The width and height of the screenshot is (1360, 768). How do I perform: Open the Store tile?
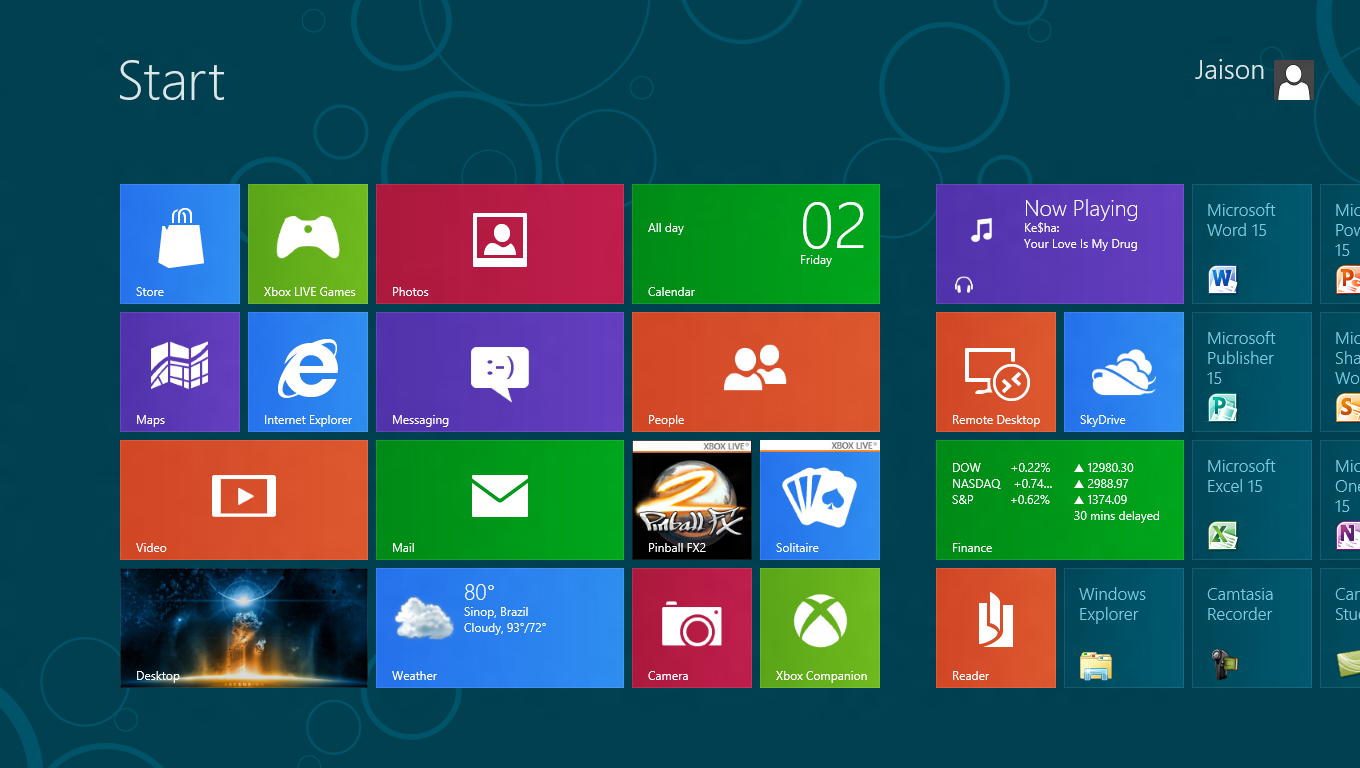(180, 244)
